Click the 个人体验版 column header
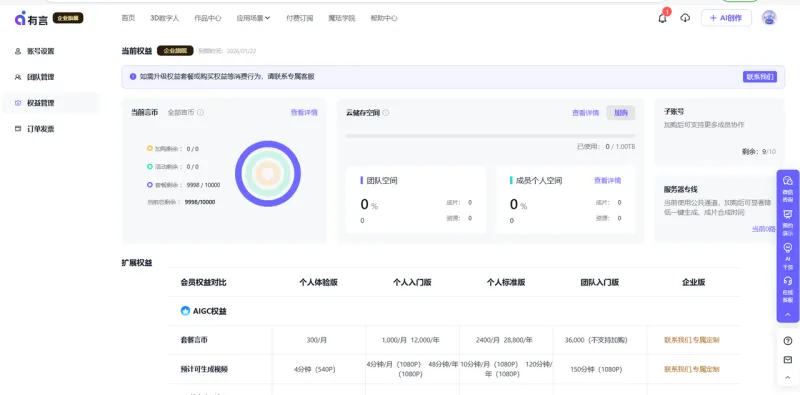800x395 pixels. (318, 282)
